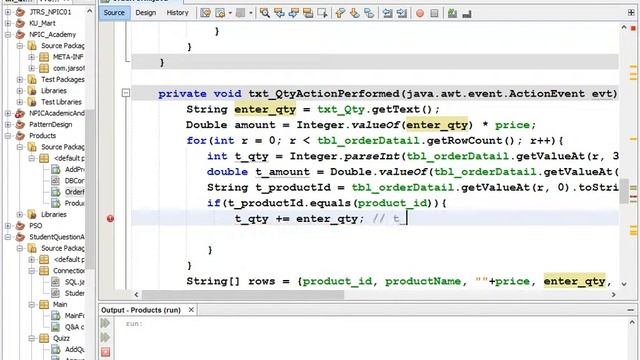The width and height of the screenshot is (640, 360).
Task: Stop Macro Recording square icon
Action: click(434, 13)
